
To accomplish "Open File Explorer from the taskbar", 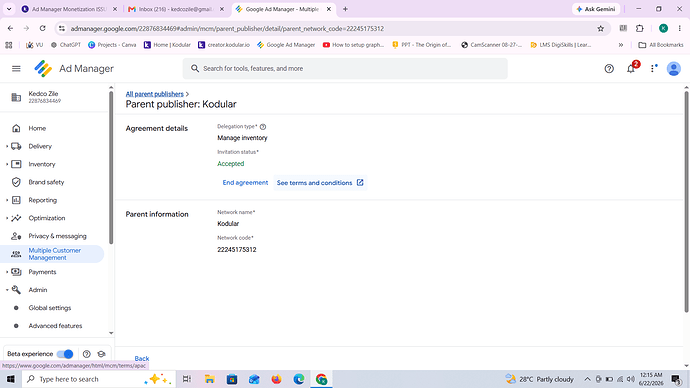I will 209,379.
